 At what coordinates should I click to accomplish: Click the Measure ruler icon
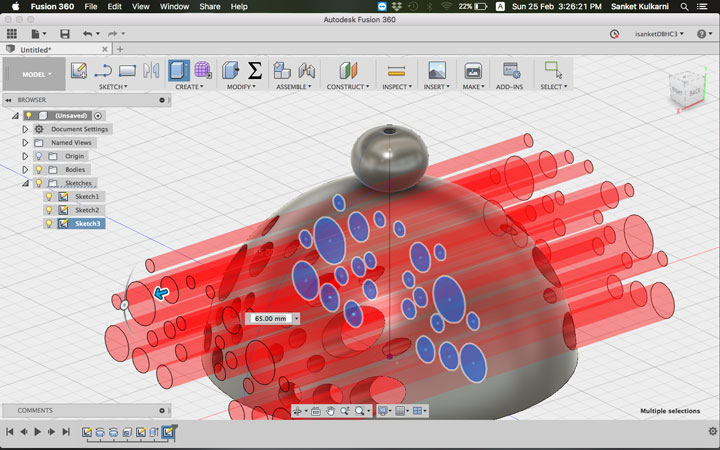396,70
